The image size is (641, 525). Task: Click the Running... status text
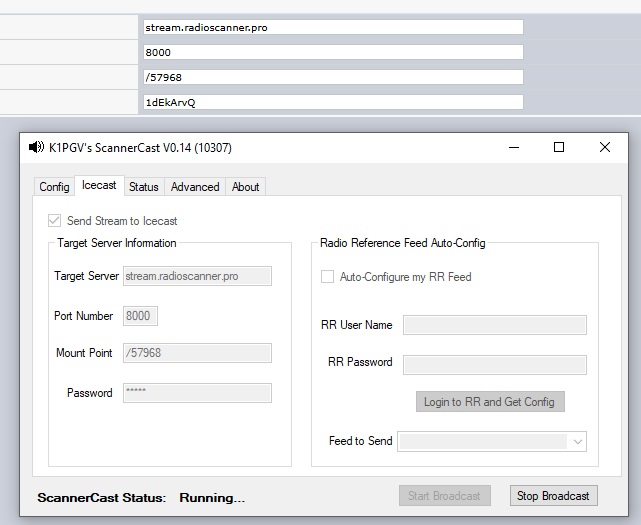[x=212, y=498]
